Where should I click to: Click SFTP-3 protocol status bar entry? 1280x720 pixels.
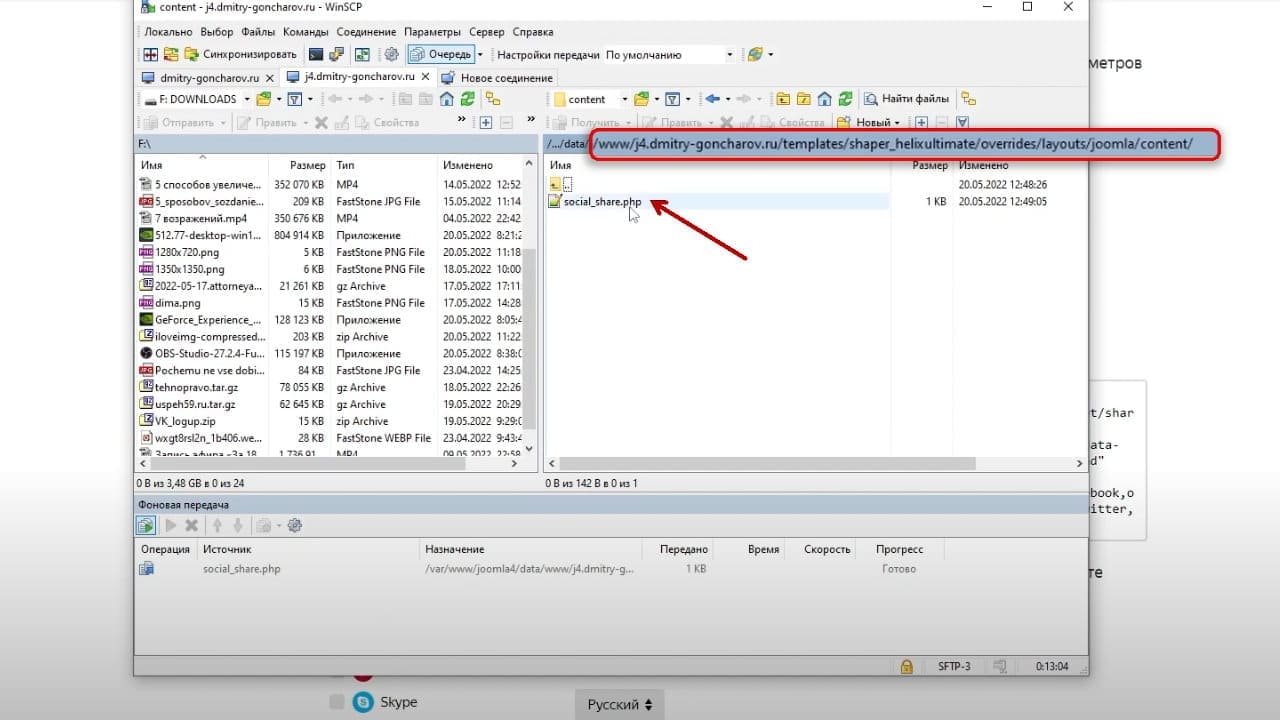coord(954,666)
